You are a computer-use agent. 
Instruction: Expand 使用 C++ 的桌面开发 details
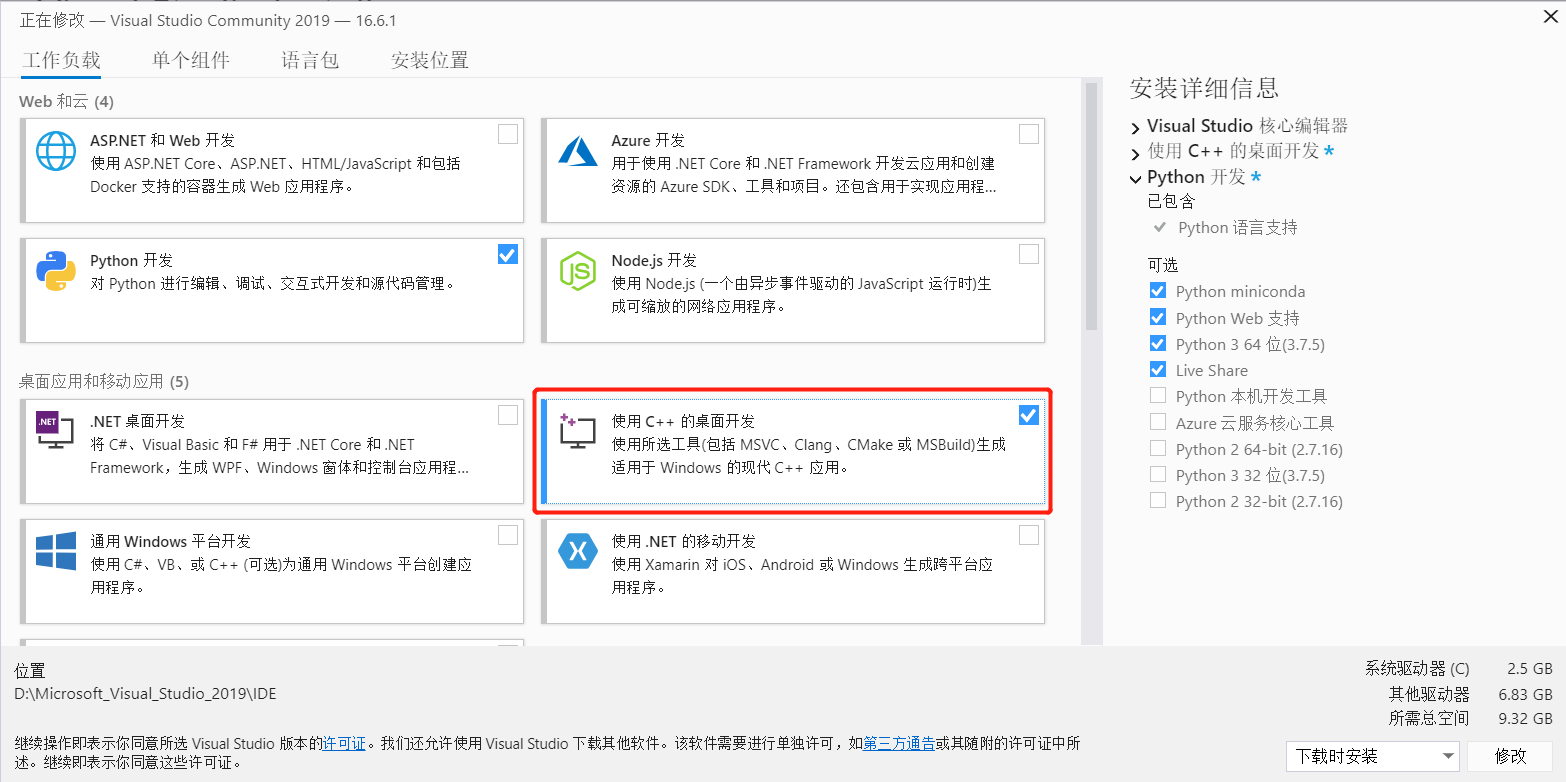click(x=1135, y=154)
